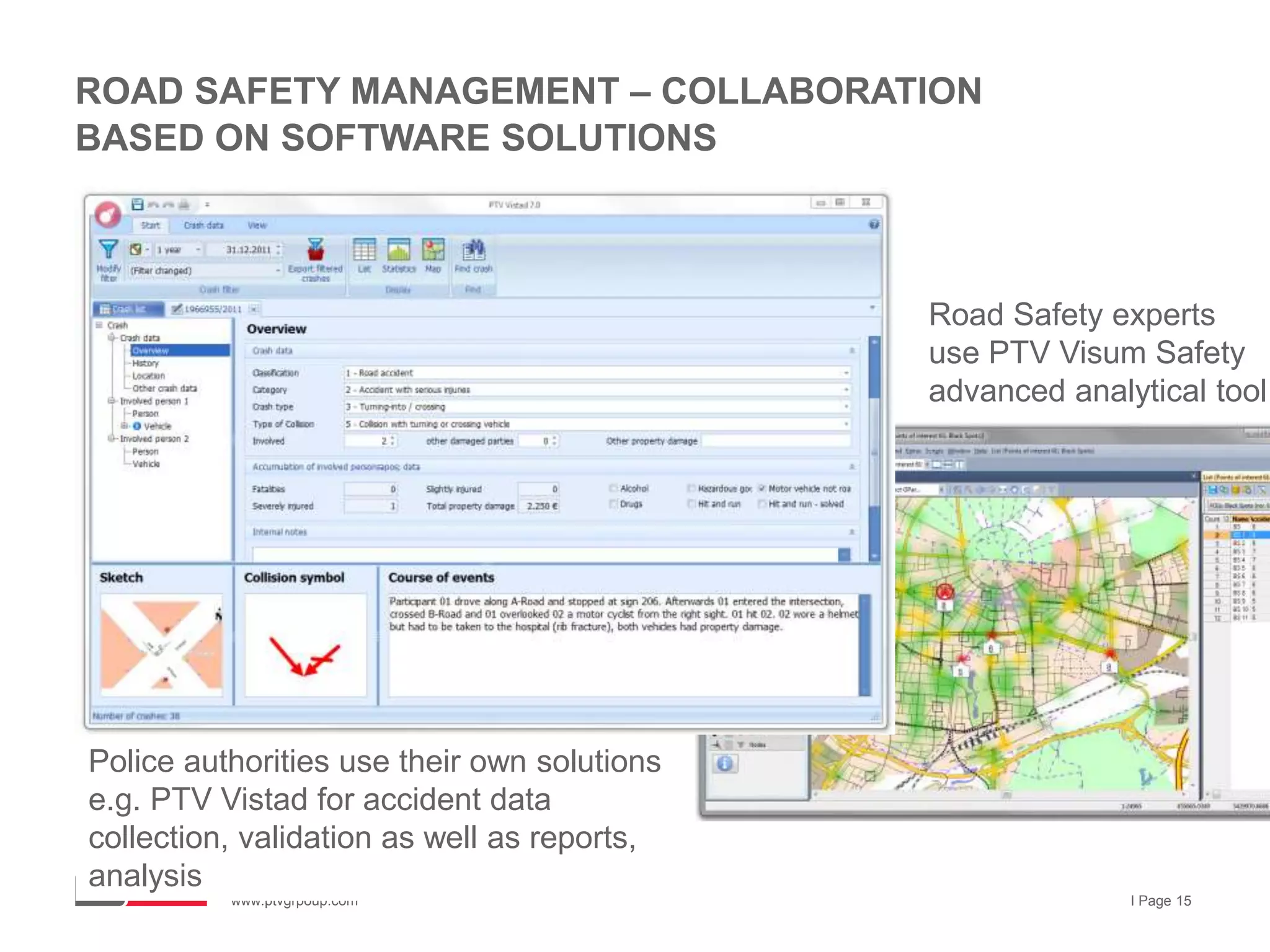Click the Find crash binoculars icon
The height and width of the screenshot is (952, 1270).
pos(473,250)
